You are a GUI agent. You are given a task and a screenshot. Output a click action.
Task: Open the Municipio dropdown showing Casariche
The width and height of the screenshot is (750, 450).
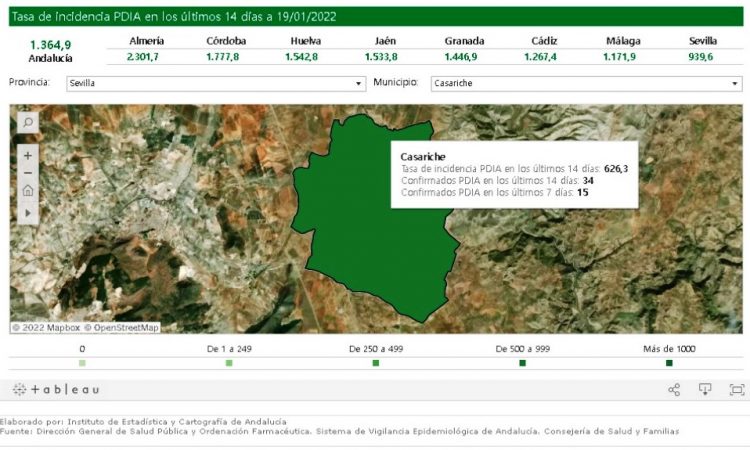click(585, 83)
